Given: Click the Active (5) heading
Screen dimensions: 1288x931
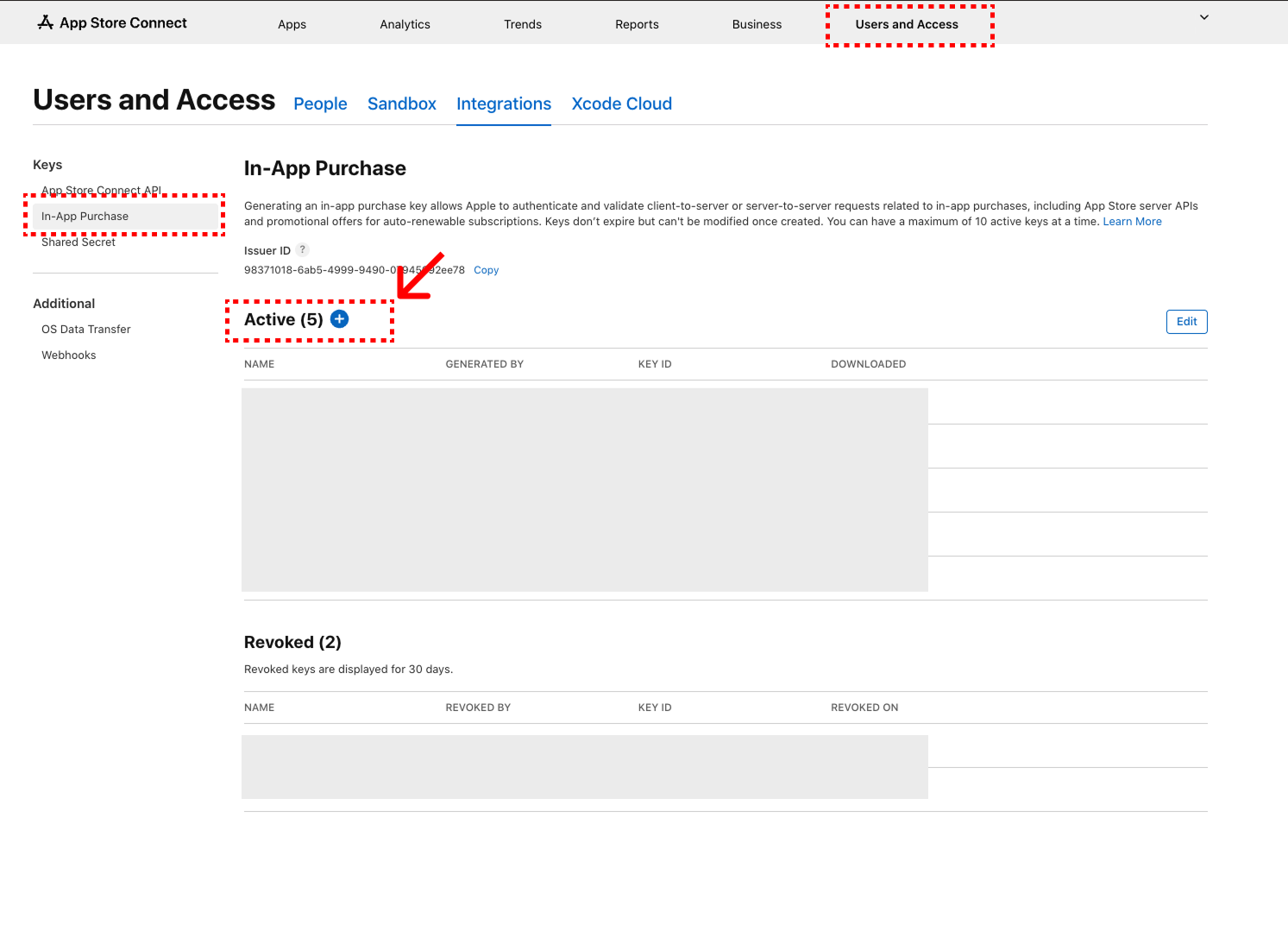Looking at the screenshot, I should [284, 319].
